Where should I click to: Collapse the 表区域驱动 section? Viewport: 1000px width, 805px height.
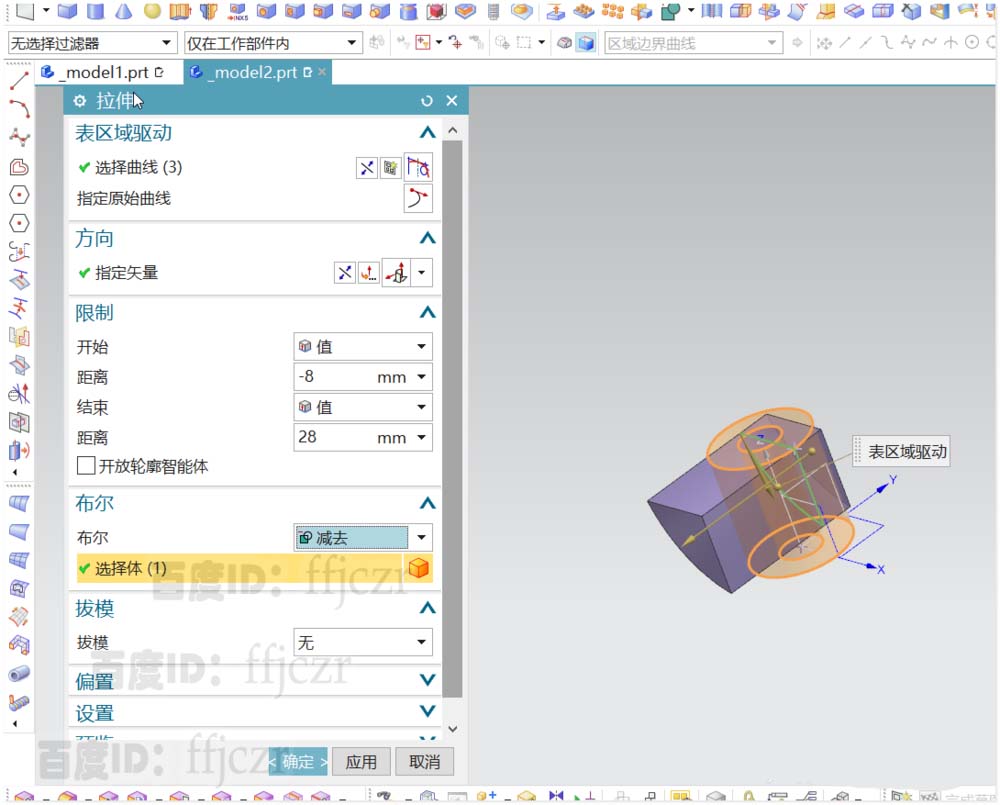427,133
